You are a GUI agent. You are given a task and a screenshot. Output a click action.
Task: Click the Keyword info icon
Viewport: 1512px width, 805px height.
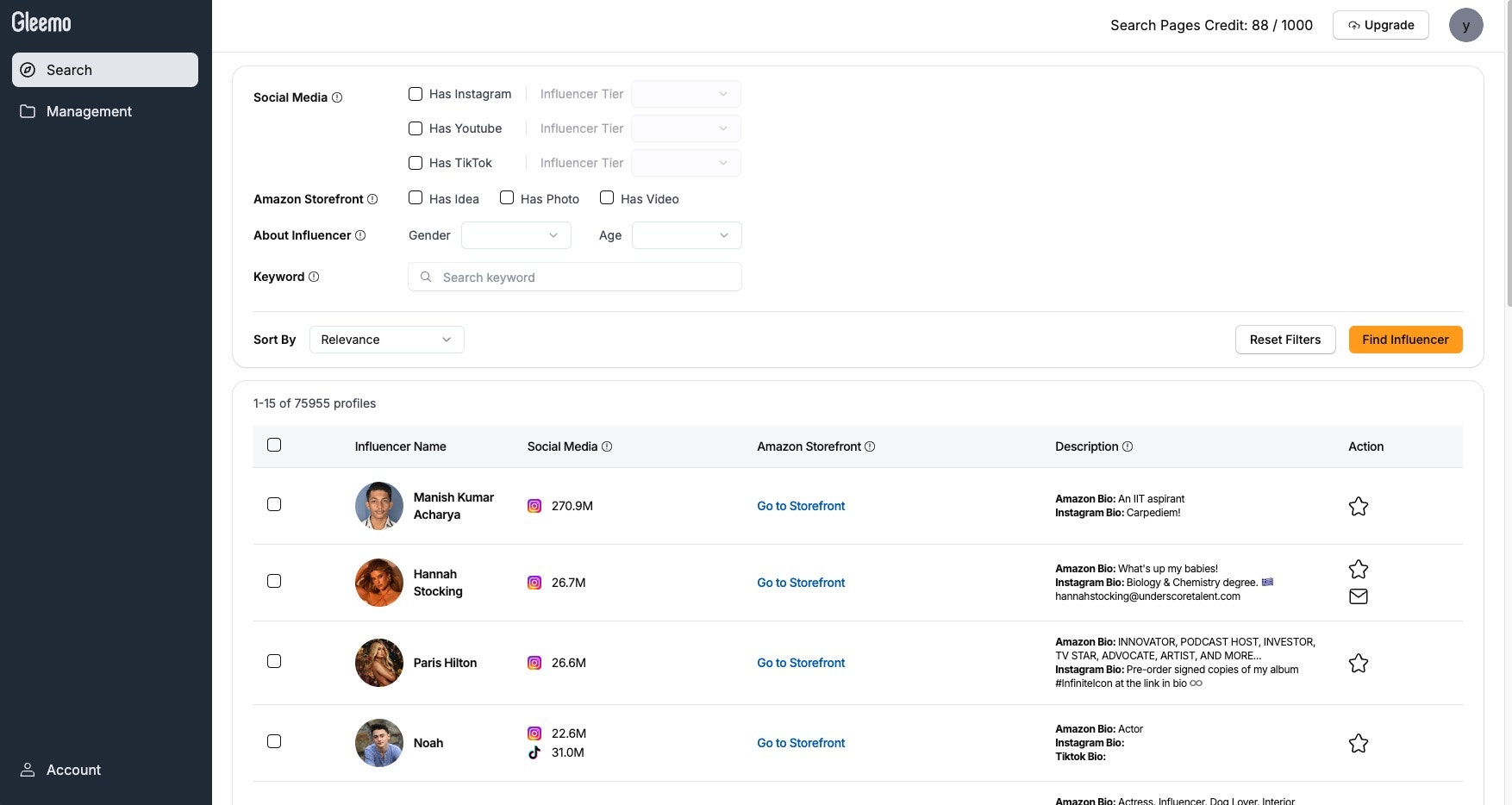pos(314,277)
